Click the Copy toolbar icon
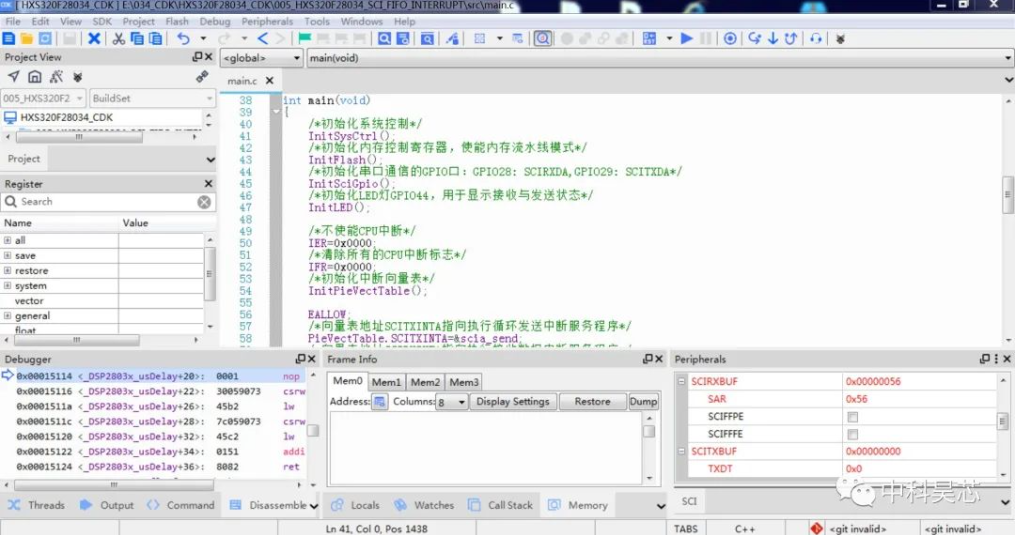The width and height of the screenshot is (1015, 535). point(137,39)
